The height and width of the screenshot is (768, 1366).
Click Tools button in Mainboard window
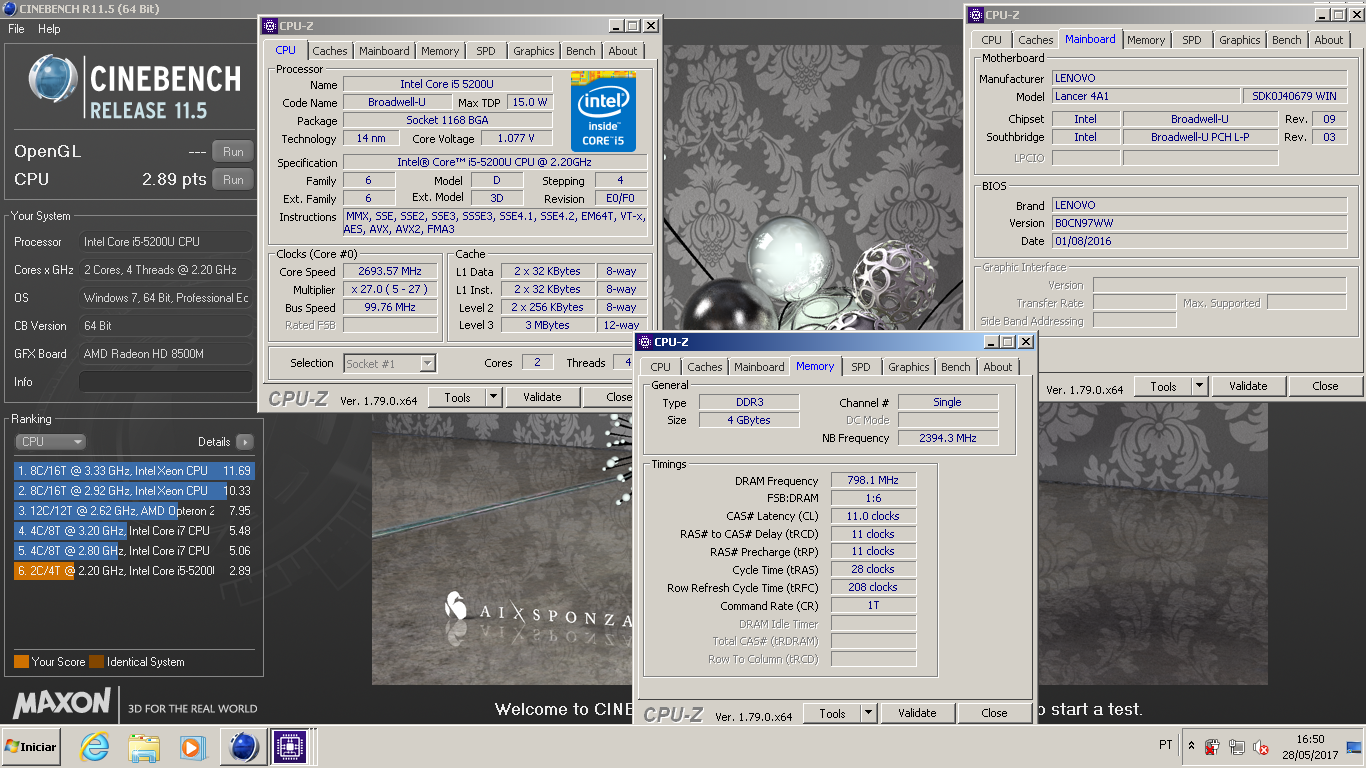[1163, 386]
